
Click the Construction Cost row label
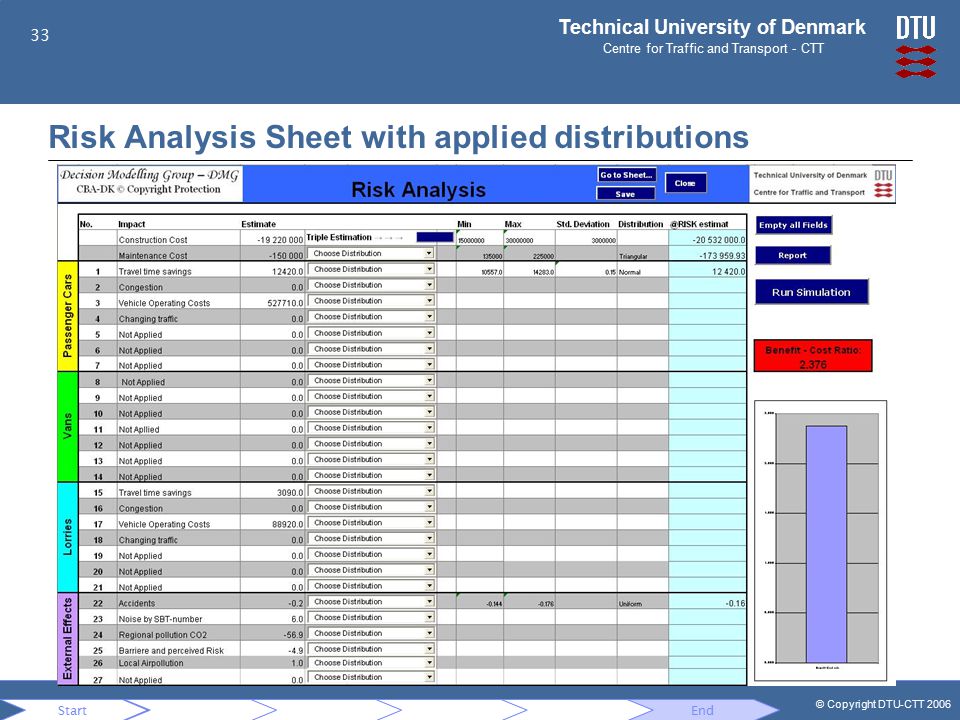[x=153, y=241]
